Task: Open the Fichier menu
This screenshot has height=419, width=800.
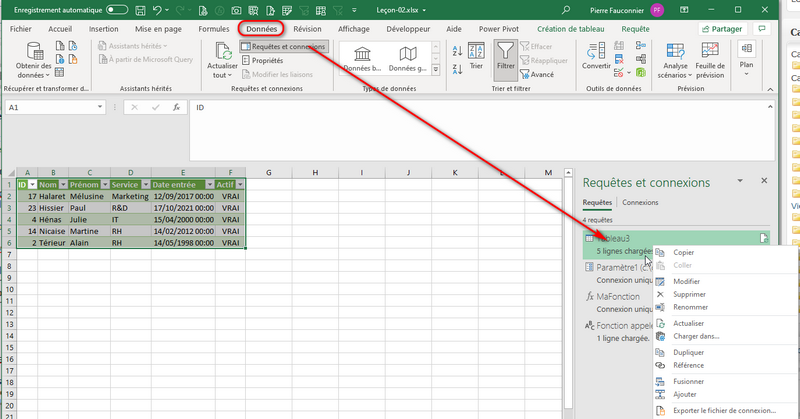Action: [x=20, y=29]
